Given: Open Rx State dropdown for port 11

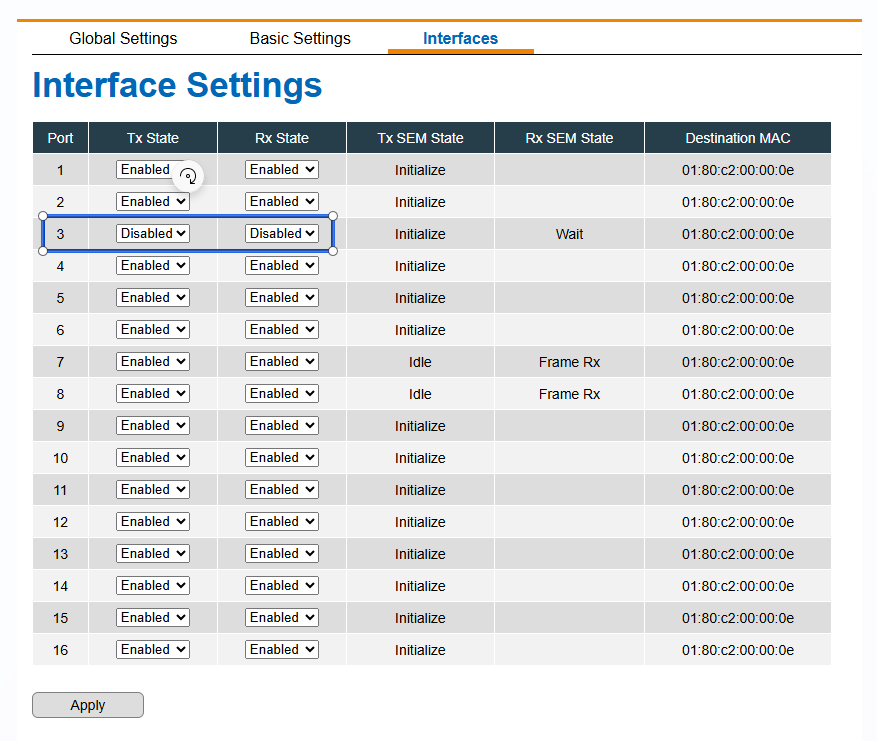Looking at the screenshot, I should click(282, 489).
